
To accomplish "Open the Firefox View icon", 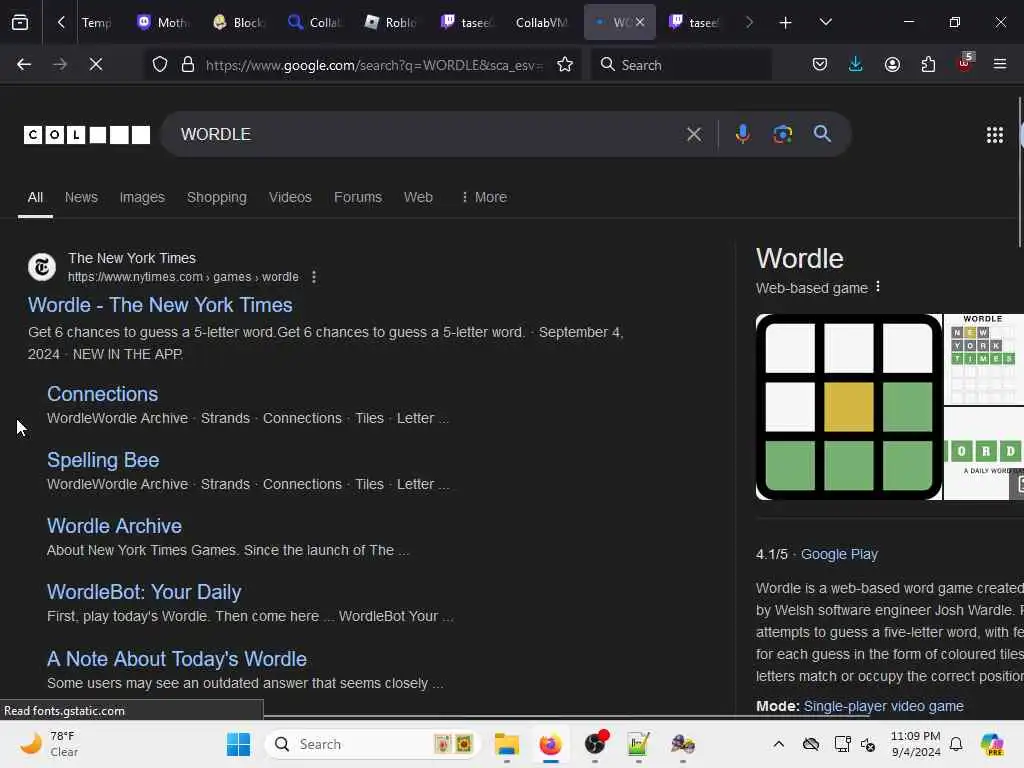I will (20, 23).
